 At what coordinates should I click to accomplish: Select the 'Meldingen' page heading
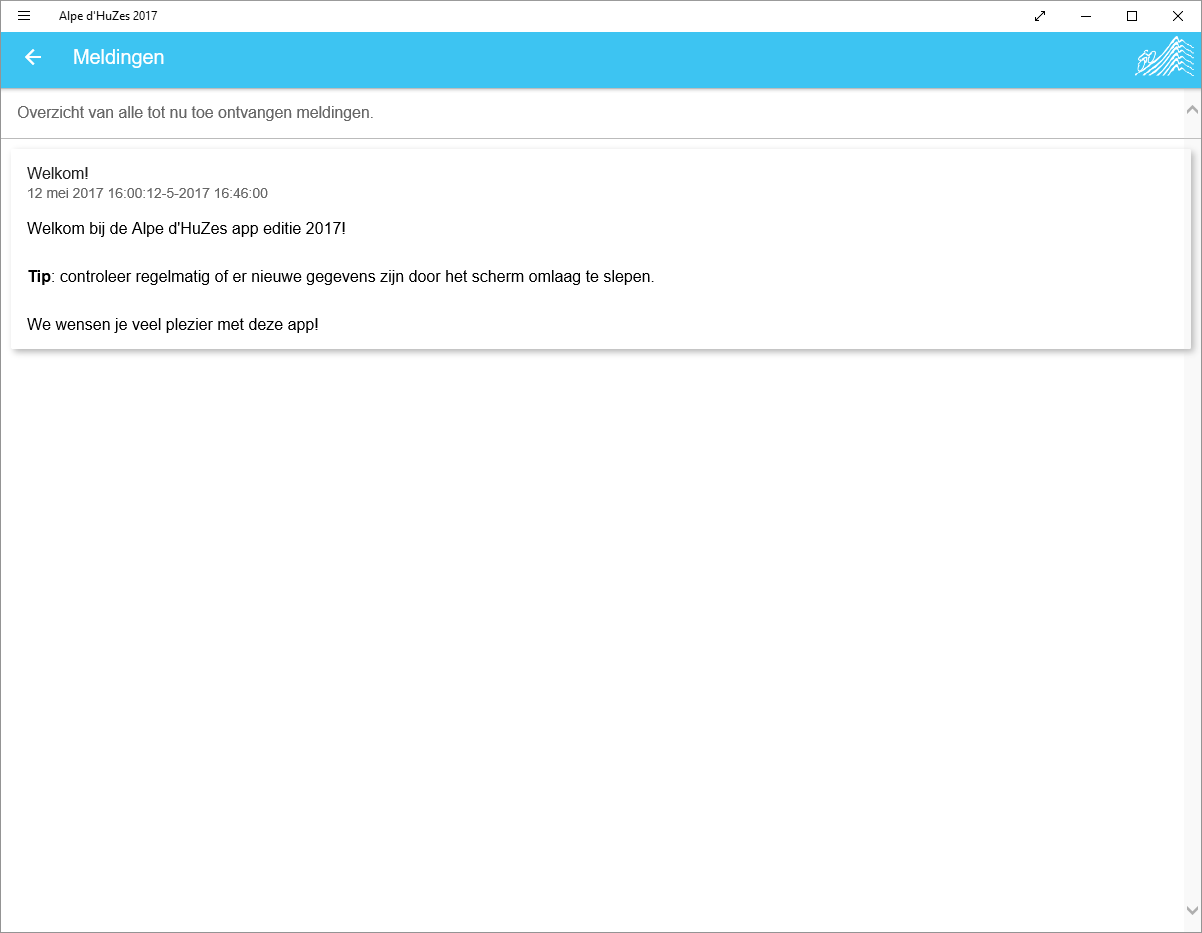coord(118,57)
